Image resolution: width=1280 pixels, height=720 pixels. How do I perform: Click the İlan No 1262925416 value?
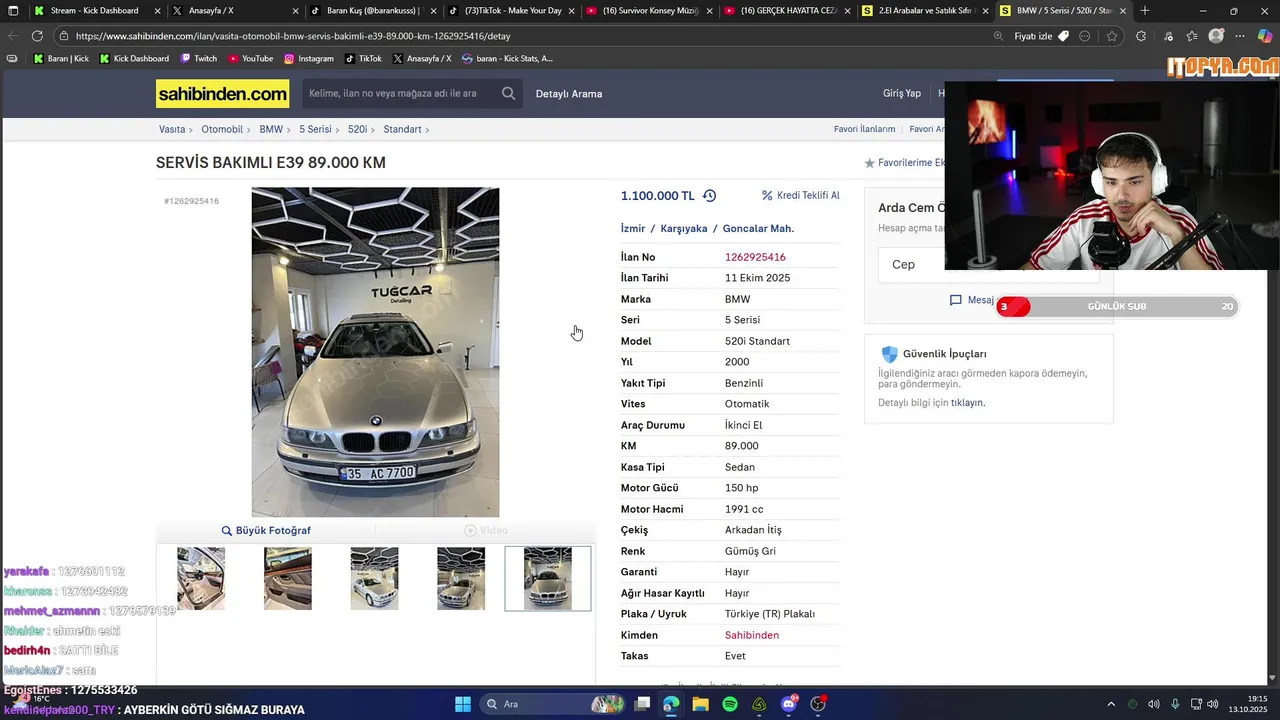point(755,257)
